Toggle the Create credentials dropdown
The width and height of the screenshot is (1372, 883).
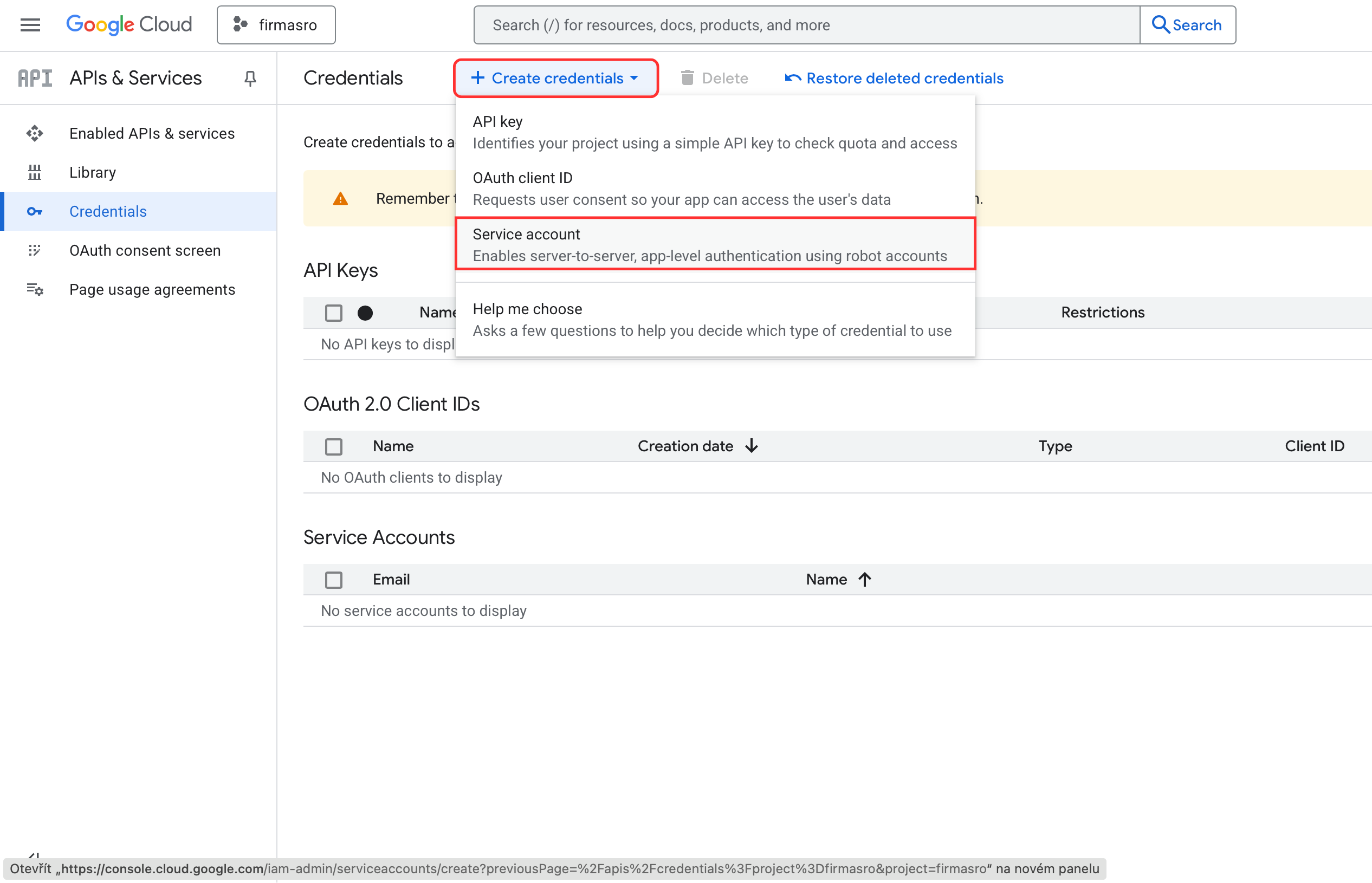click(555, 78)
